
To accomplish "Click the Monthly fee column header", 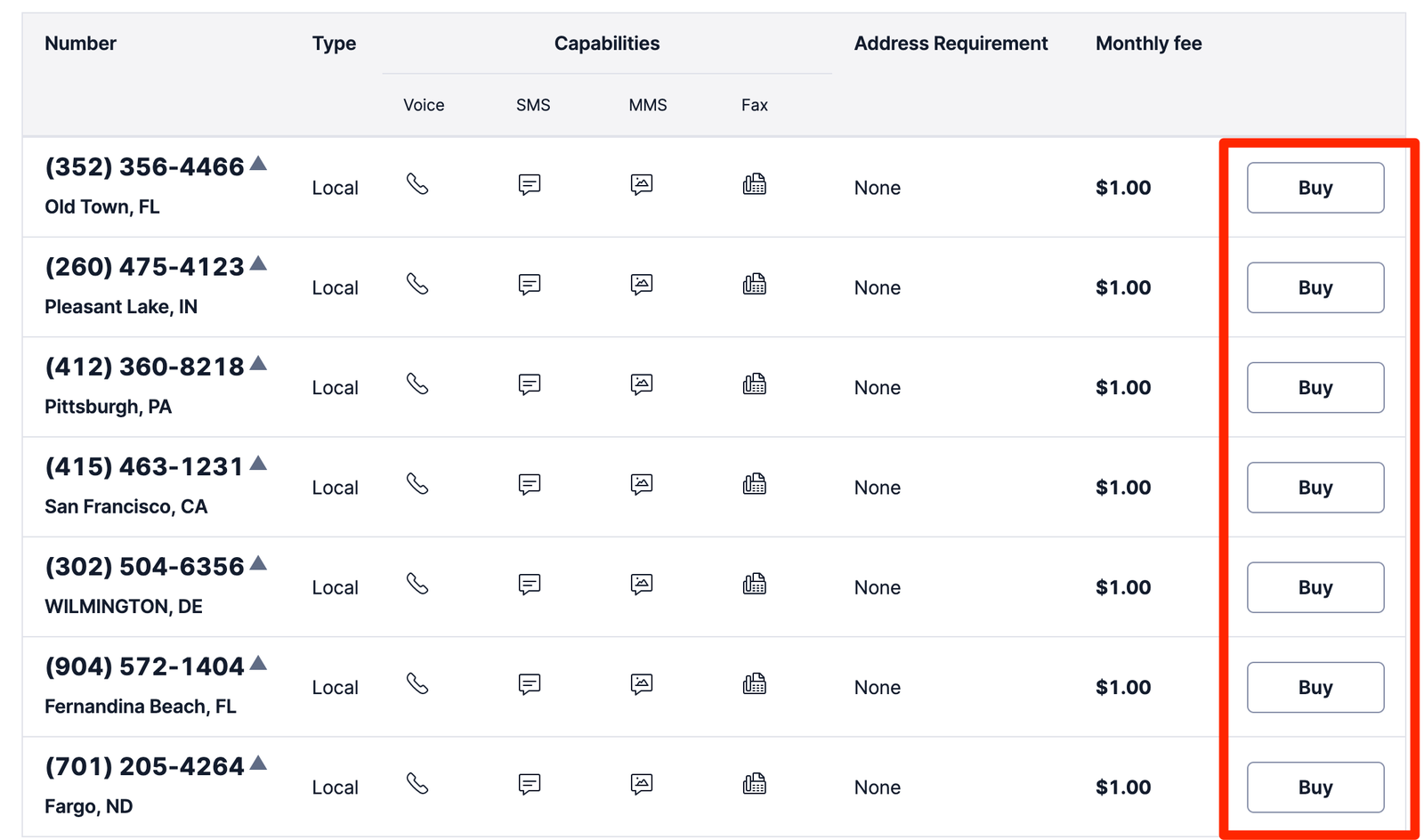I will click(x=1148, y=43).
